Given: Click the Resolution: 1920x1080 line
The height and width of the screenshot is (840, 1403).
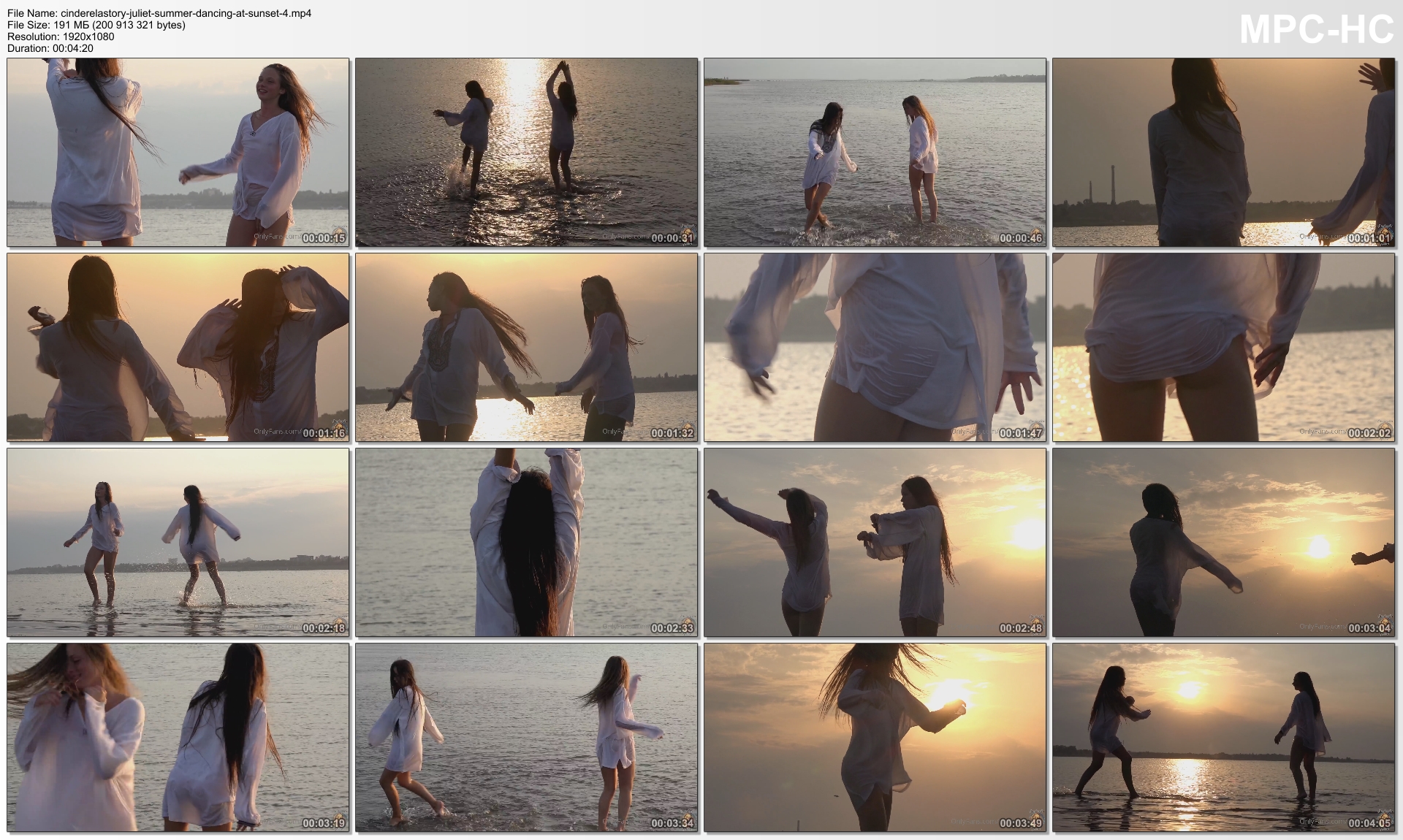Looking at the screenshot, I should (x=61, y=37).
